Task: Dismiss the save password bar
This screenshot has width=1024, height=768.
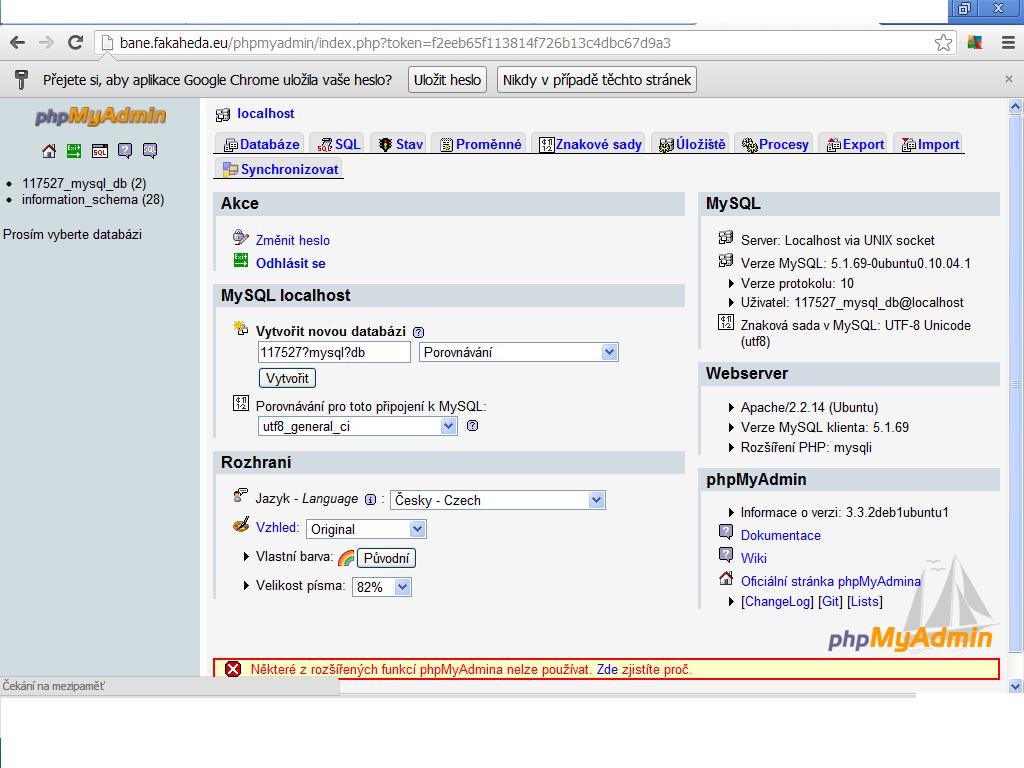Action: pyautogui.click(x=1009, y=79)
